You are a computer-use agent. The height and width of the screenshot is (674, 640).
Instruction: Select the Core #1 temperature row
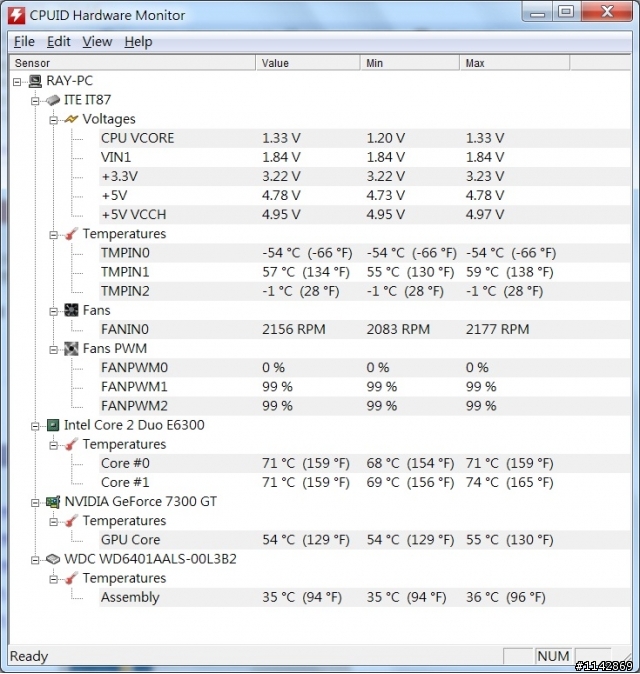point(364,482)
